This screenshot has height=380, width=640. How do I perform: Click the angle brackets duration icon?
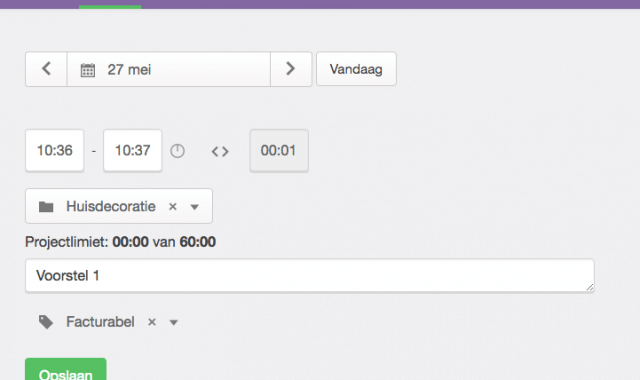(220, 152)
